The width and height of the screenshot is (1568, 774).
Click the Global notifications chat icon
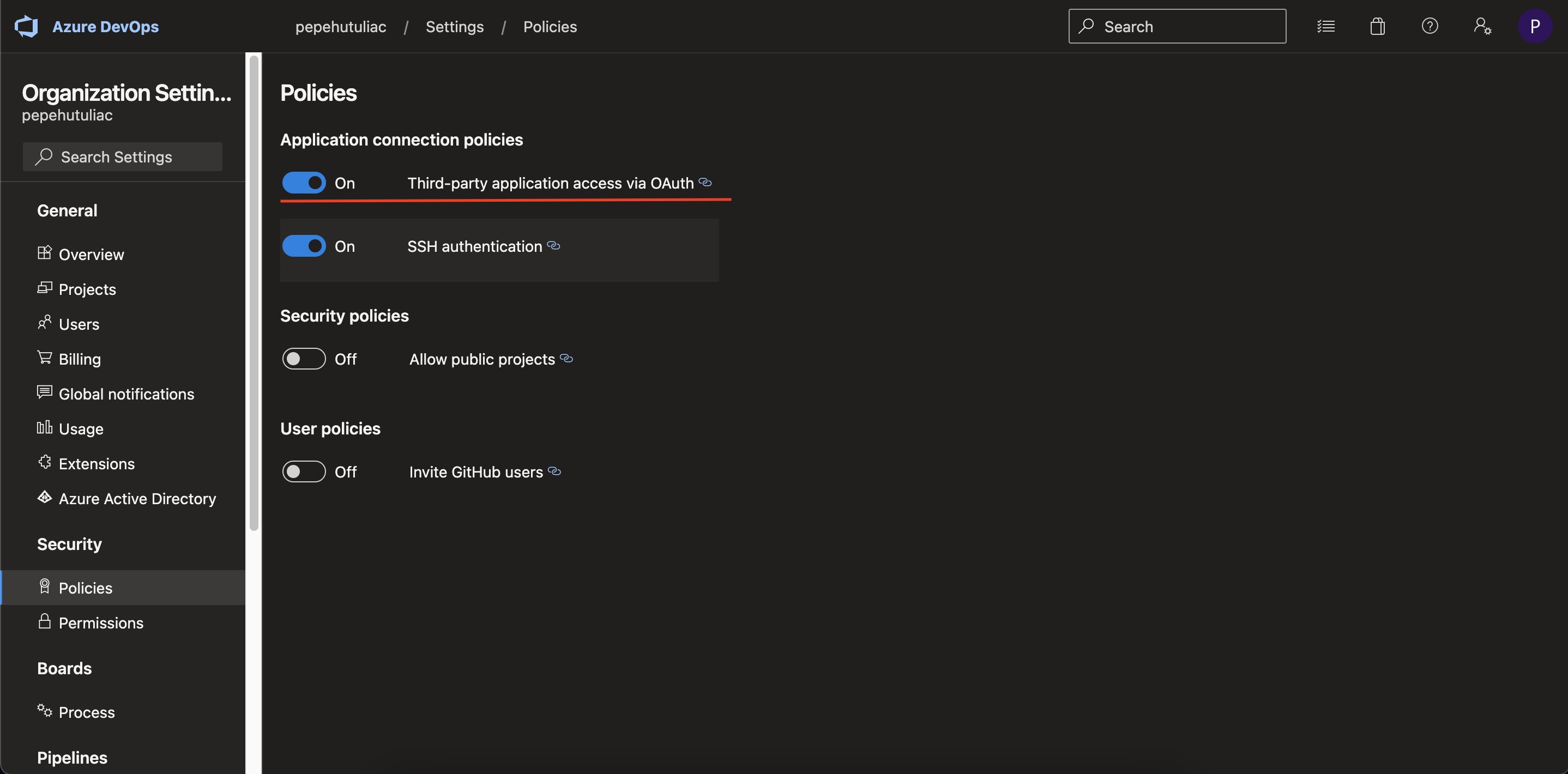tap(45, 392)
